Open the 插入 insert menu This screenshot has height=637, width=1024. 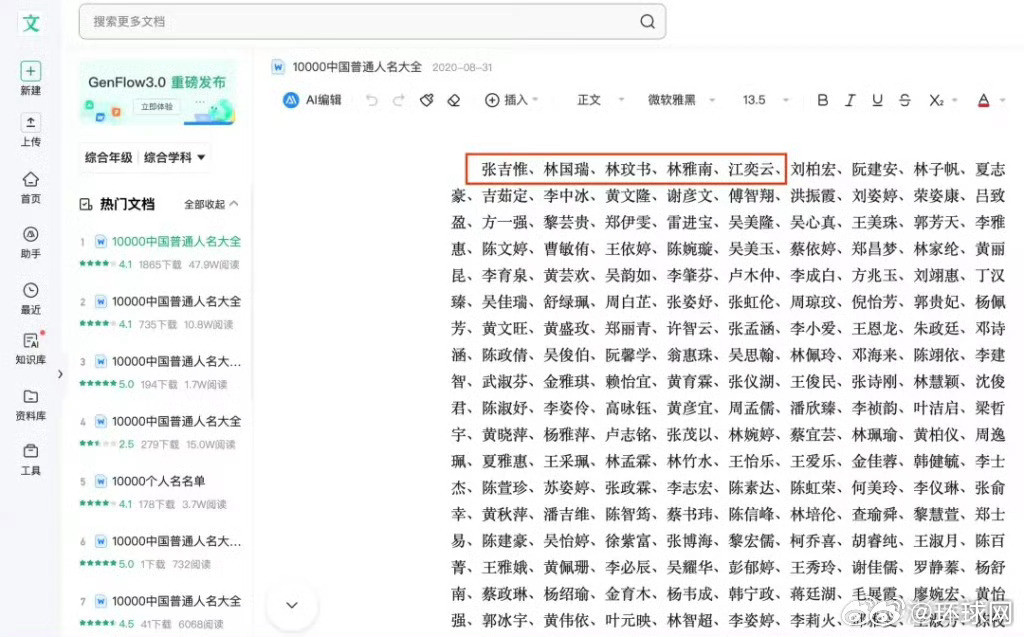[x=510, y=100]
